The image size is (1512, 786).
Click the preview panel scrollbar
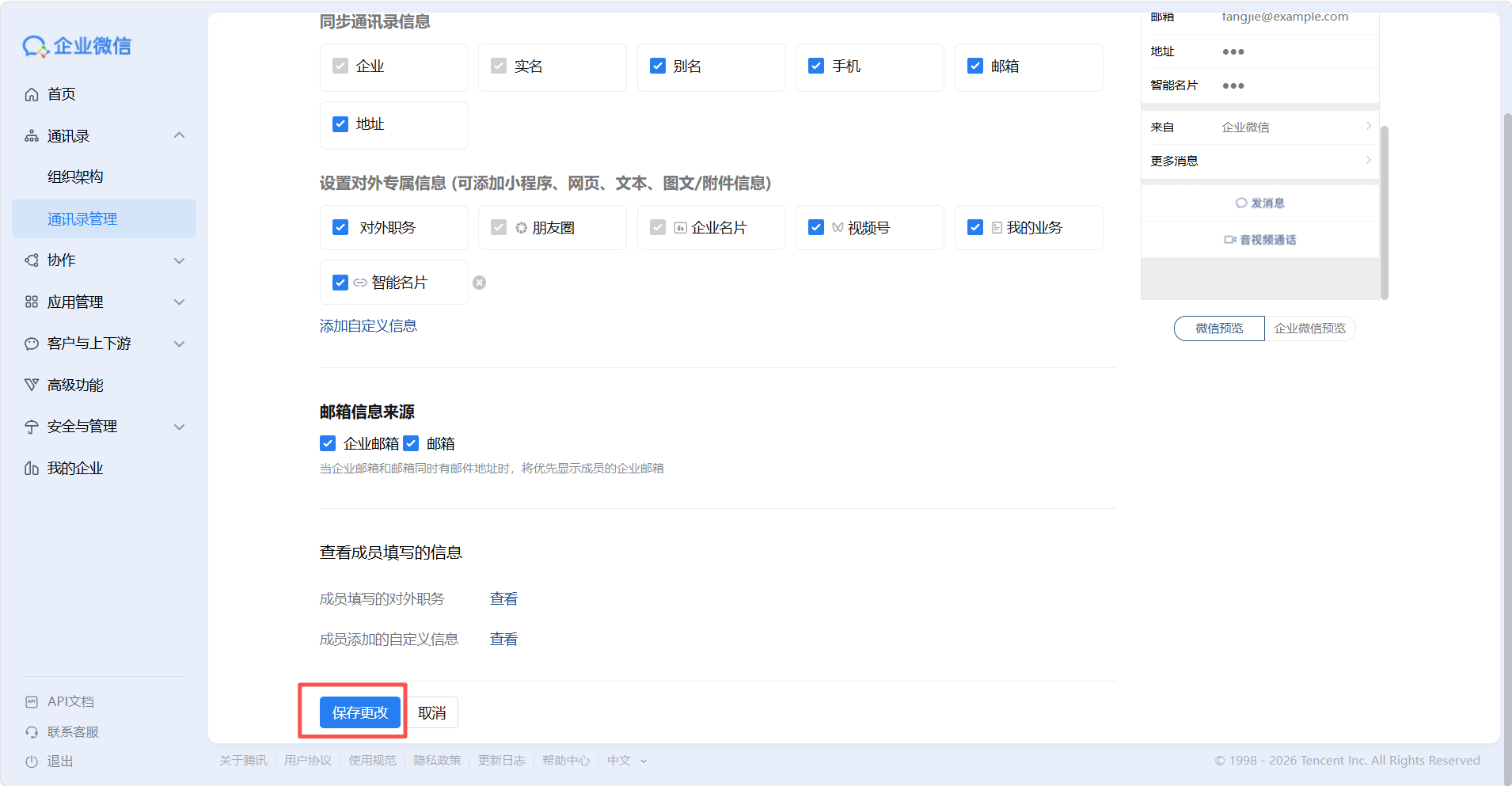(1385, 212)
